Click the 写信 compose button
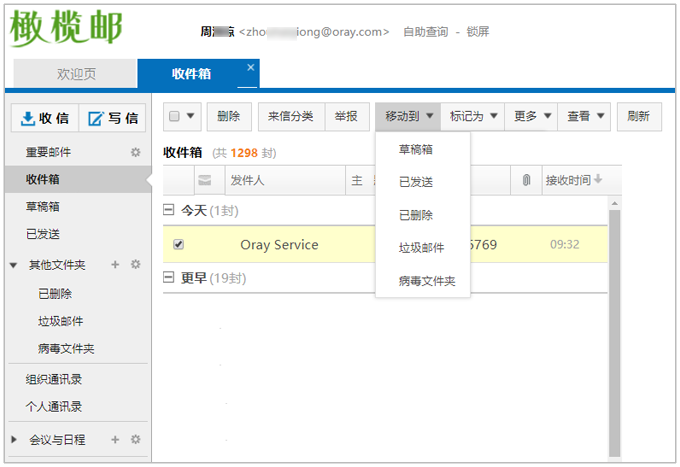This screenshot has width=680, height=467. [112, 118]
